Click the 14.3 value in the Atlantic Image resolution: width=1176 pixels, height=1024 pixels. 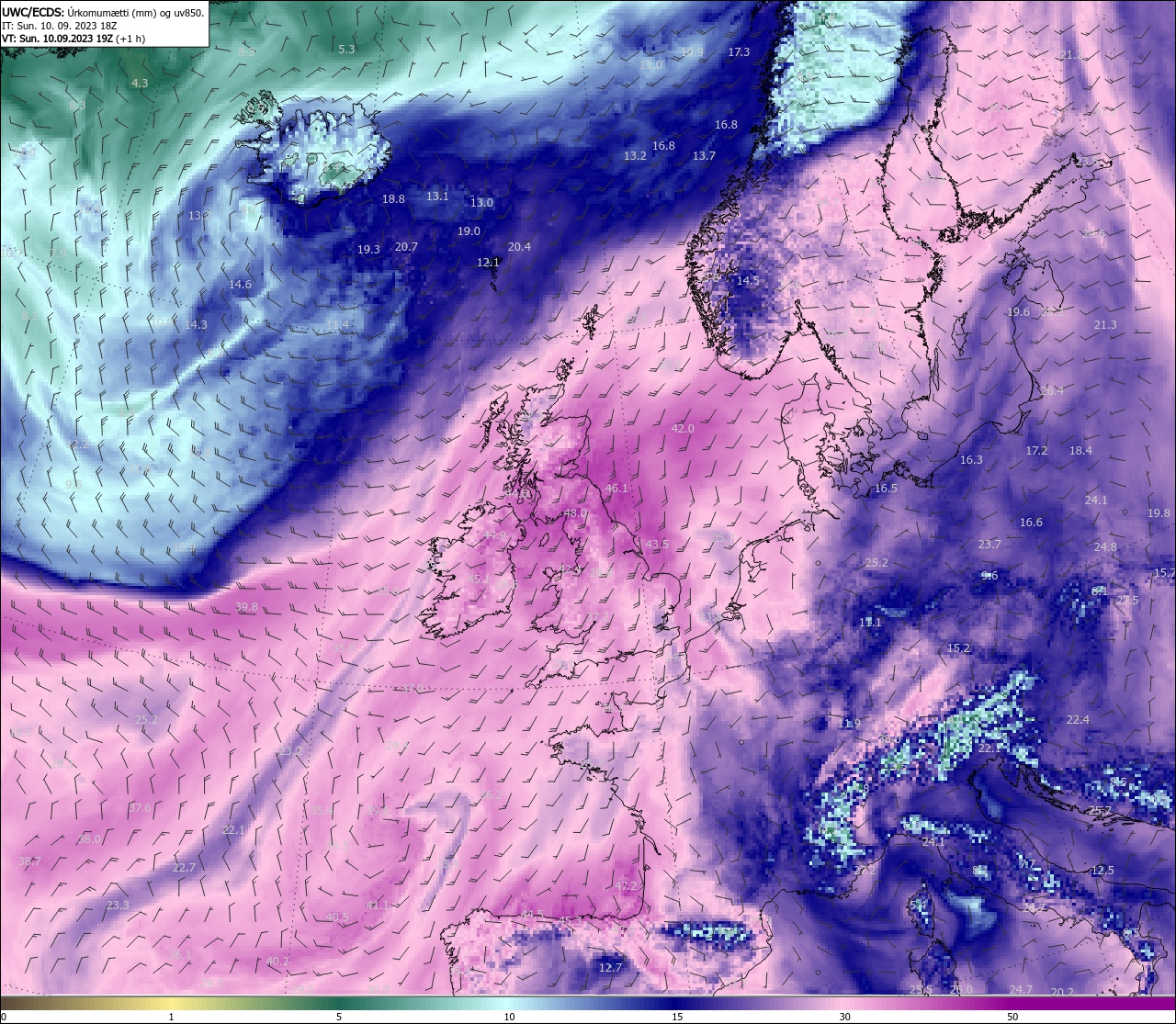point(196,325)
